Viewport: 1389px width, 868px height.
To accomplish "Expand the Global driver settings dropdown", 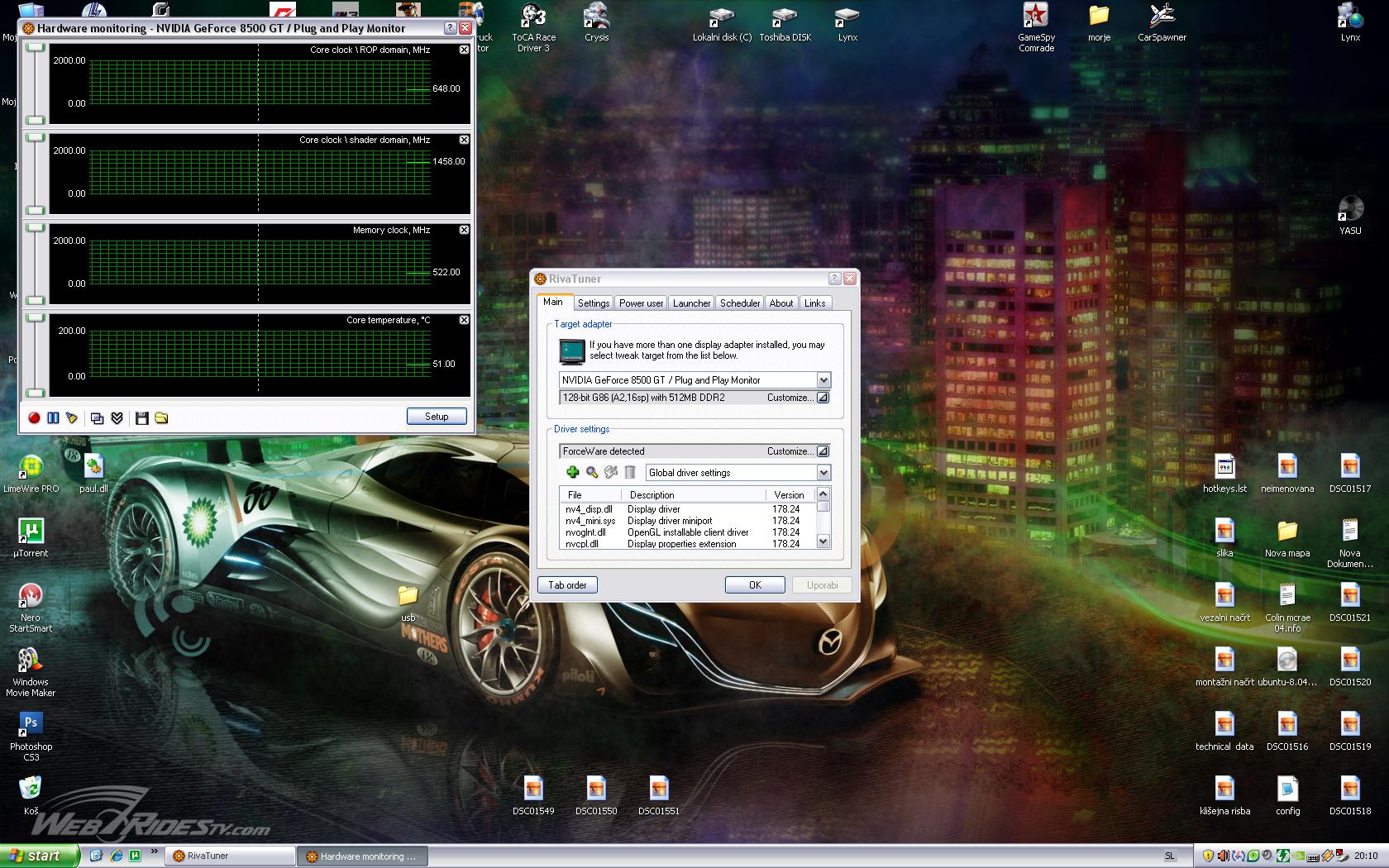I will pyautogui.click(x=823, y=473).
